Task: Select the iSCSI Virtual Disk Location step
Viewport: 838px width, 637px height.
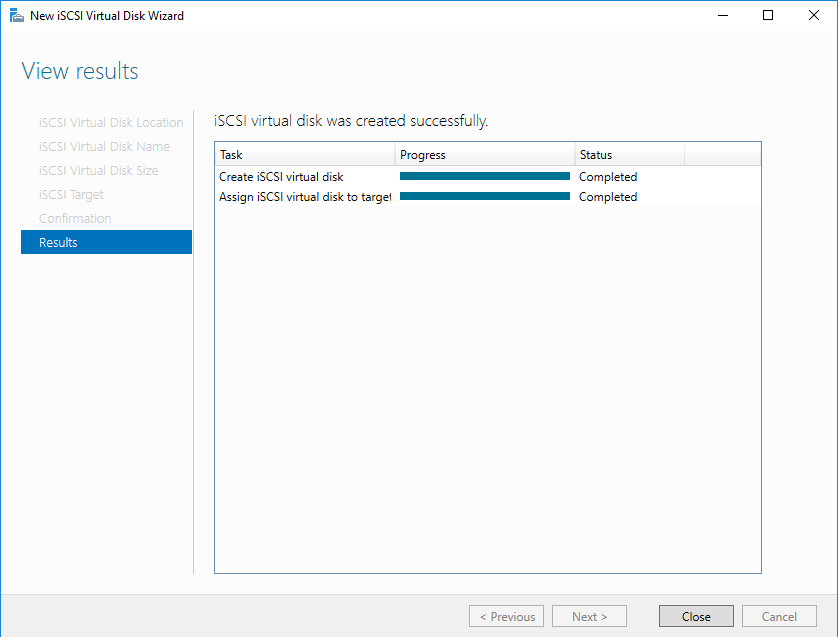Action: point(111,123)
